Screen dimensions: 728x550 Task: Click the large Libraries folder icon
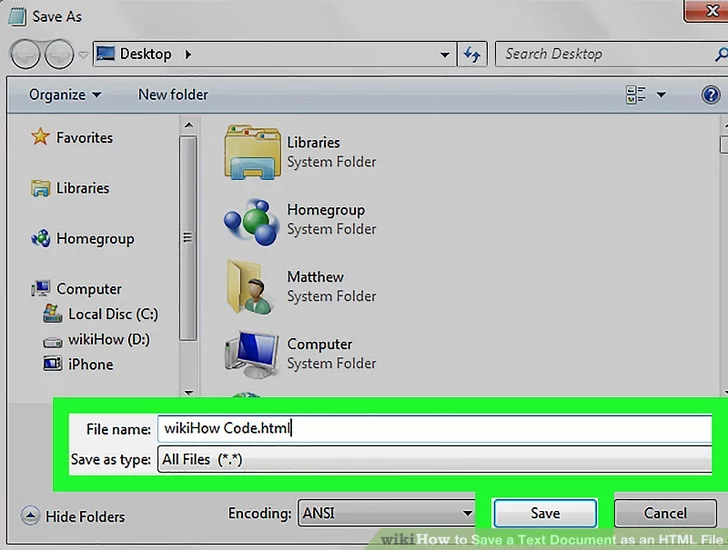(x=252, y=152)
